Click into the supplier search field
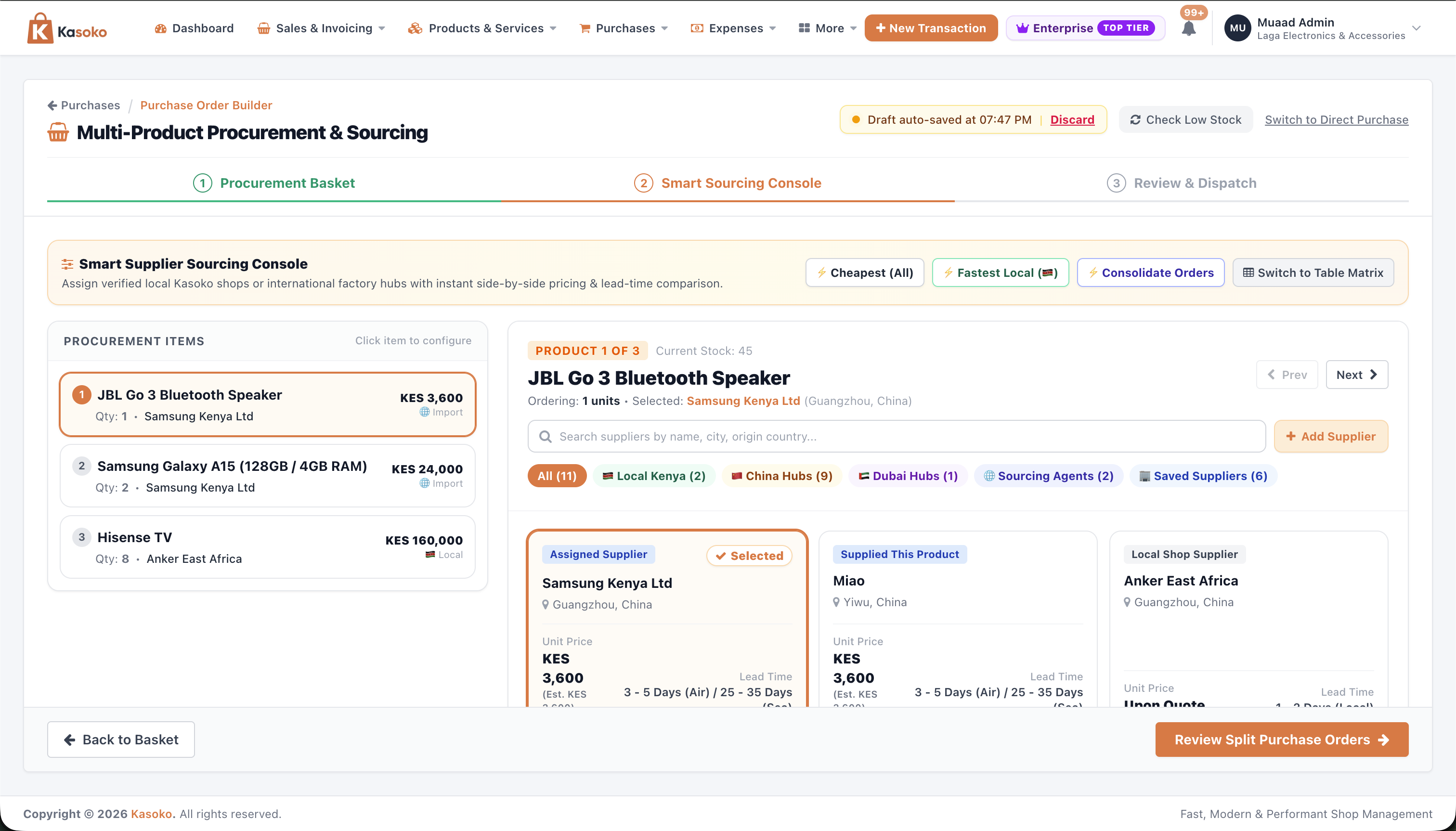Viewport: 1456px width, 831px height. pos(897,437)
